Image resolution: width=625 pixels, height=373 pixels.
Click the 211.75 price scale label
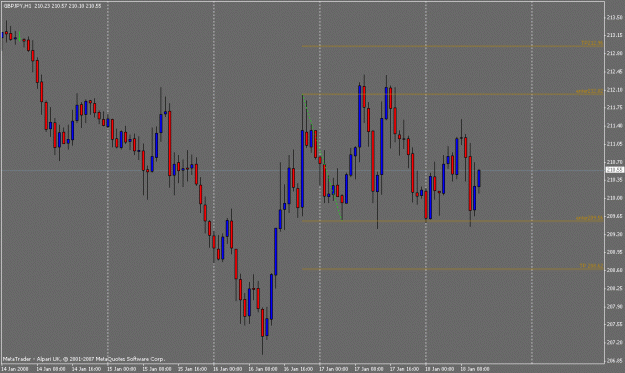click(615, 107)
